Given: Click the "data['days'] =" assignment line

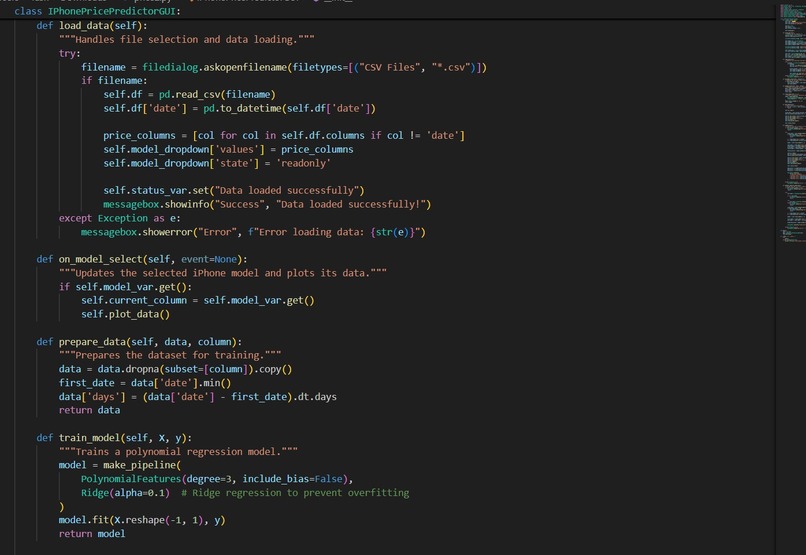Looking at the screenshot, I should (x=197, y=397).
